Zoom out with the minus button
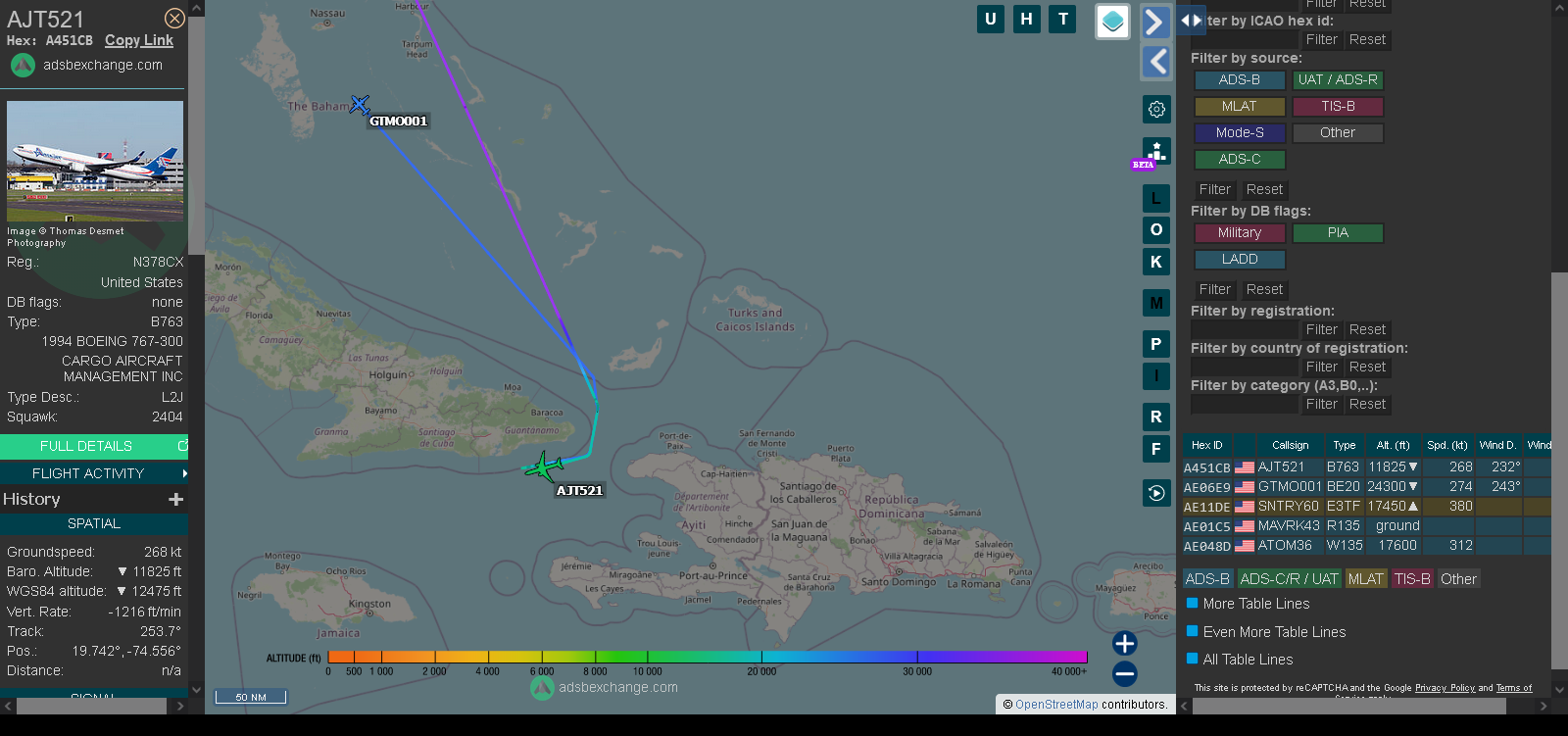The width and height of the screenshot is (1568, 736). point(1125,673)
